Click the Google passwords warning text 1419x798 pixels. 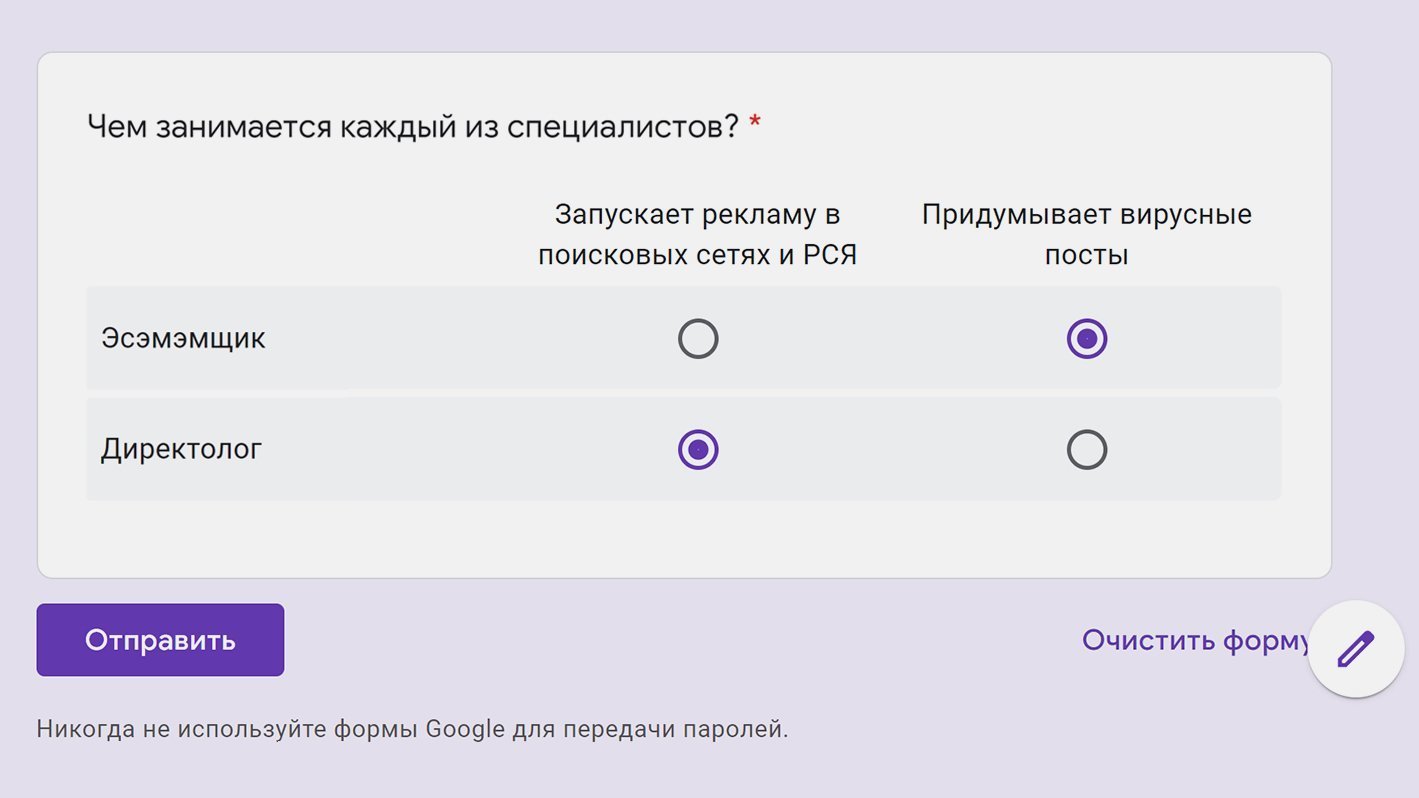click(x=412, y=729)
